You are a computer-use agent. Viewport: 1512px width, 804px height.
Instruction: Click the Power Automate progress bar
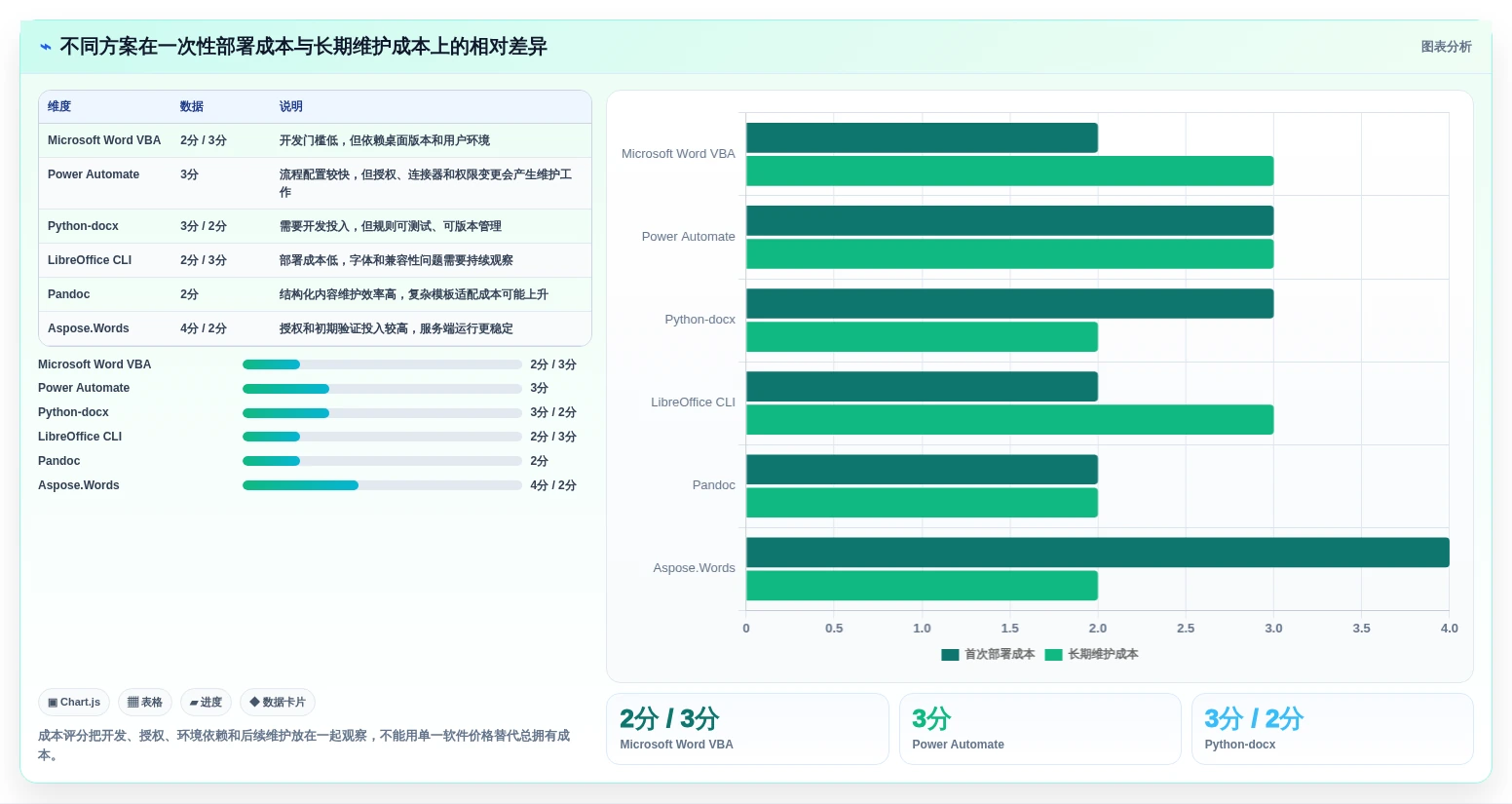(x=382, y=389)
